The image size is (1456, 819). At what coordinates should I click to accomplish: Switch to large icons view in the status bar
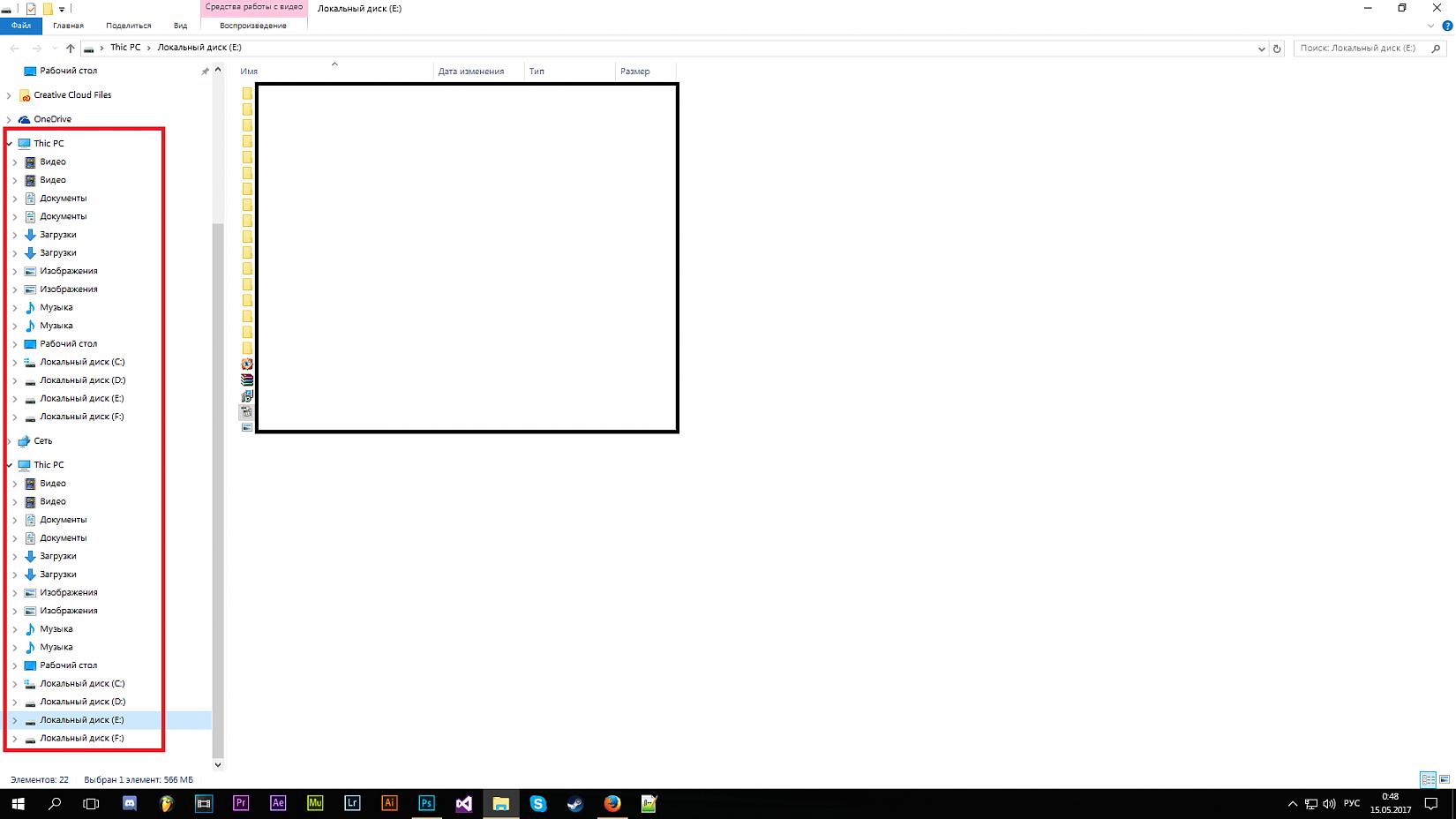(x=1444, y=779)
